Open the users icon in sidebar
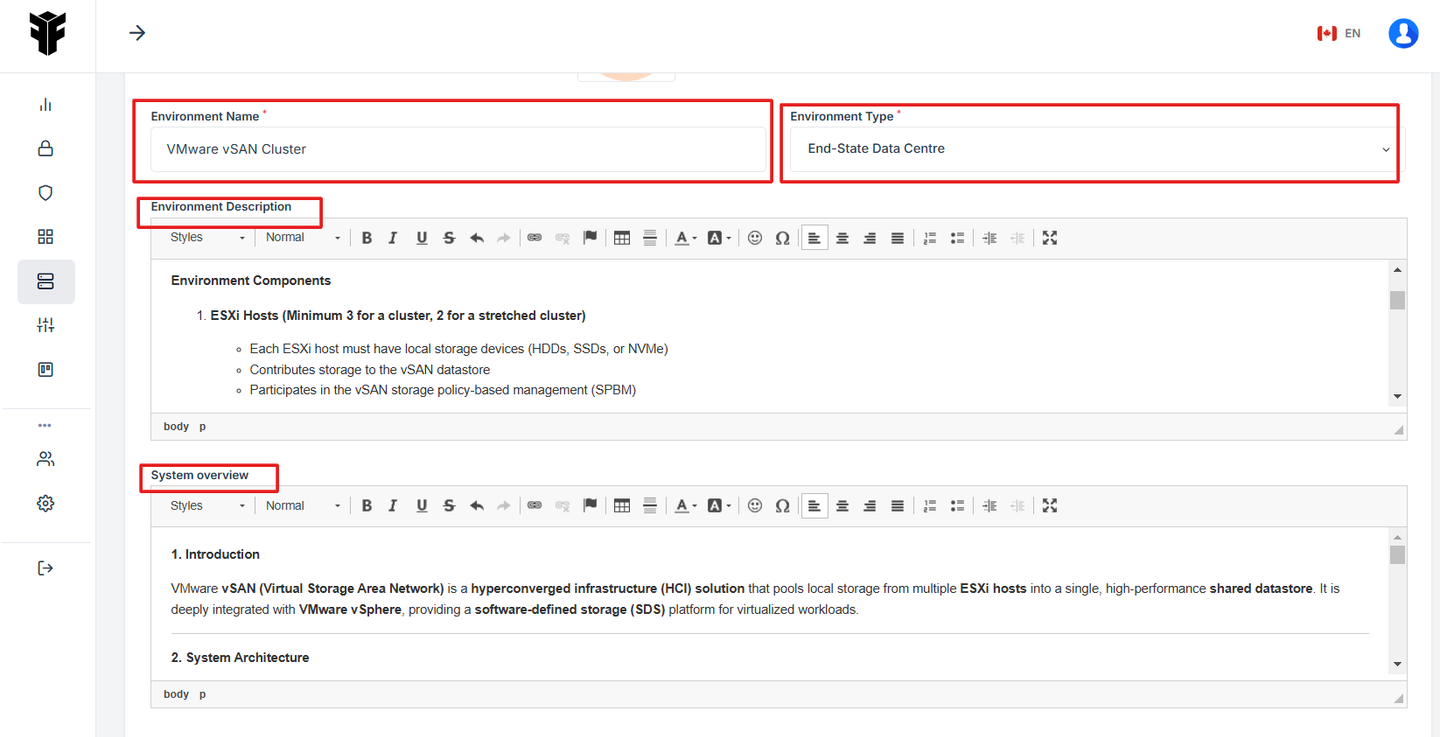 pos(45,460)
